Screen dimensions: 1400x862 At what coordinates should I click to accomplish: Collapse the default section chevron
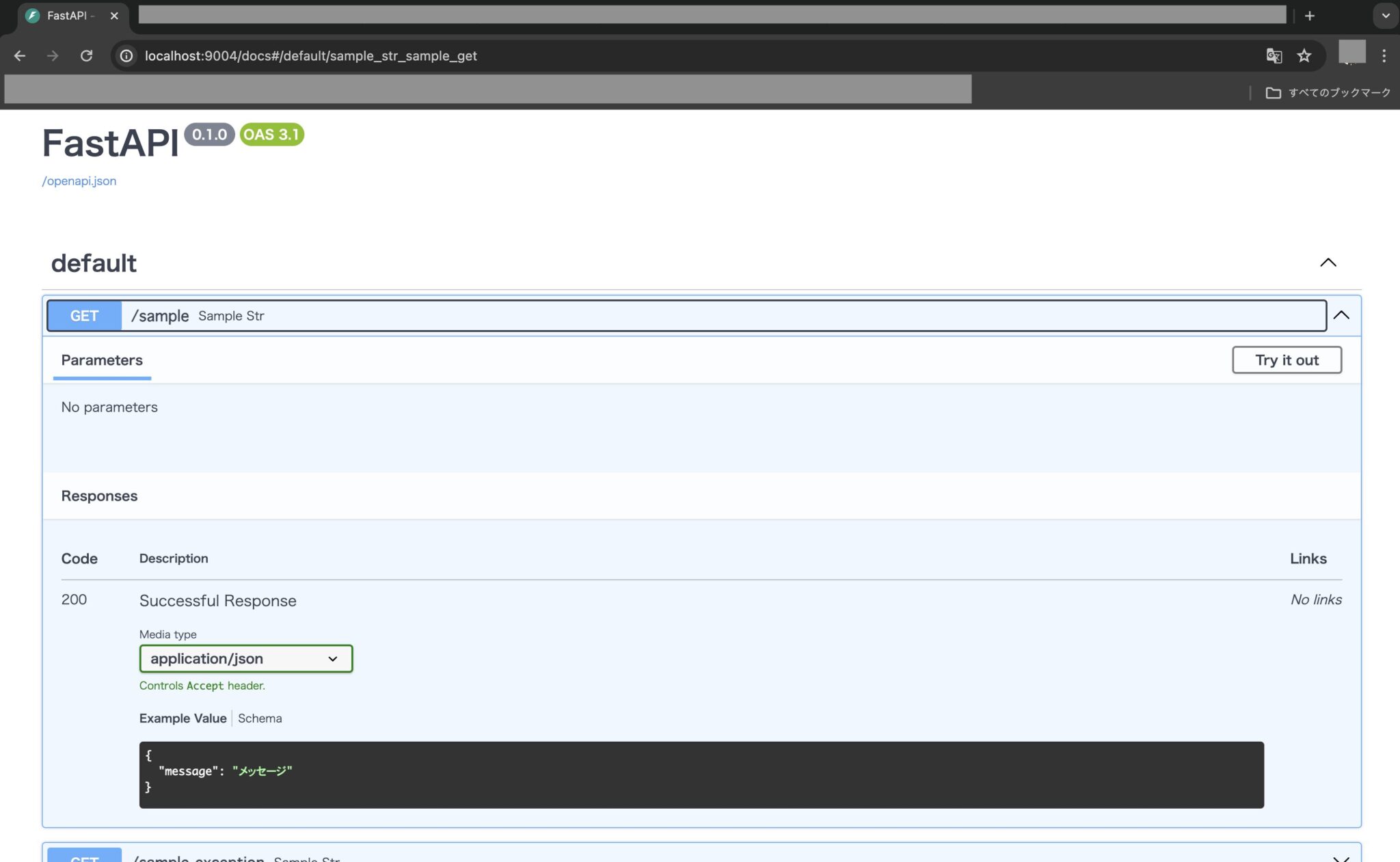1328,262
